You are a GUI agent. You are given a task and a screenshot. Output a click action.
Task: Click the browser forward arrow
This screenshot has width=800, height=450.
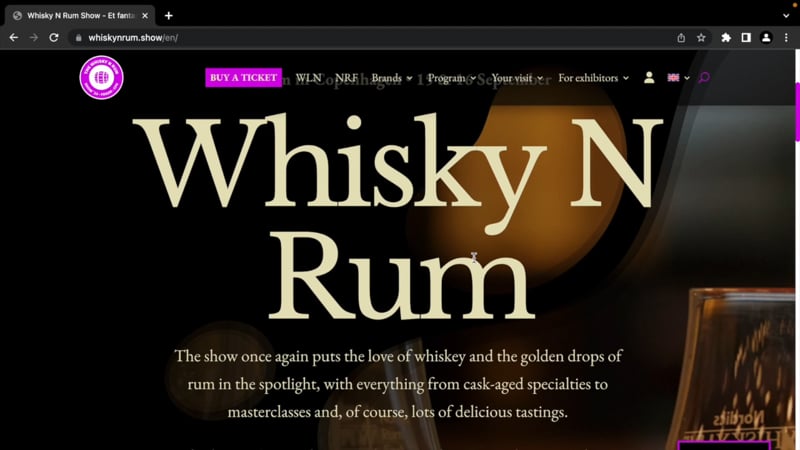click(x=34, y=38)
